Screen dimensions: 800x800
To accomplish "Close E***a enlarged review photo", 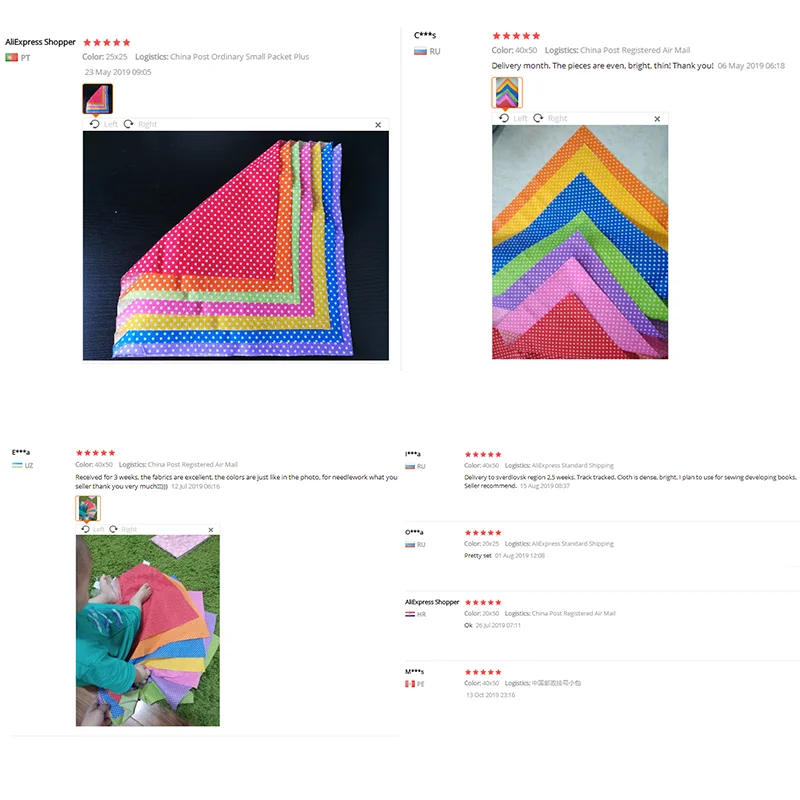I will (x=211, y=530).
